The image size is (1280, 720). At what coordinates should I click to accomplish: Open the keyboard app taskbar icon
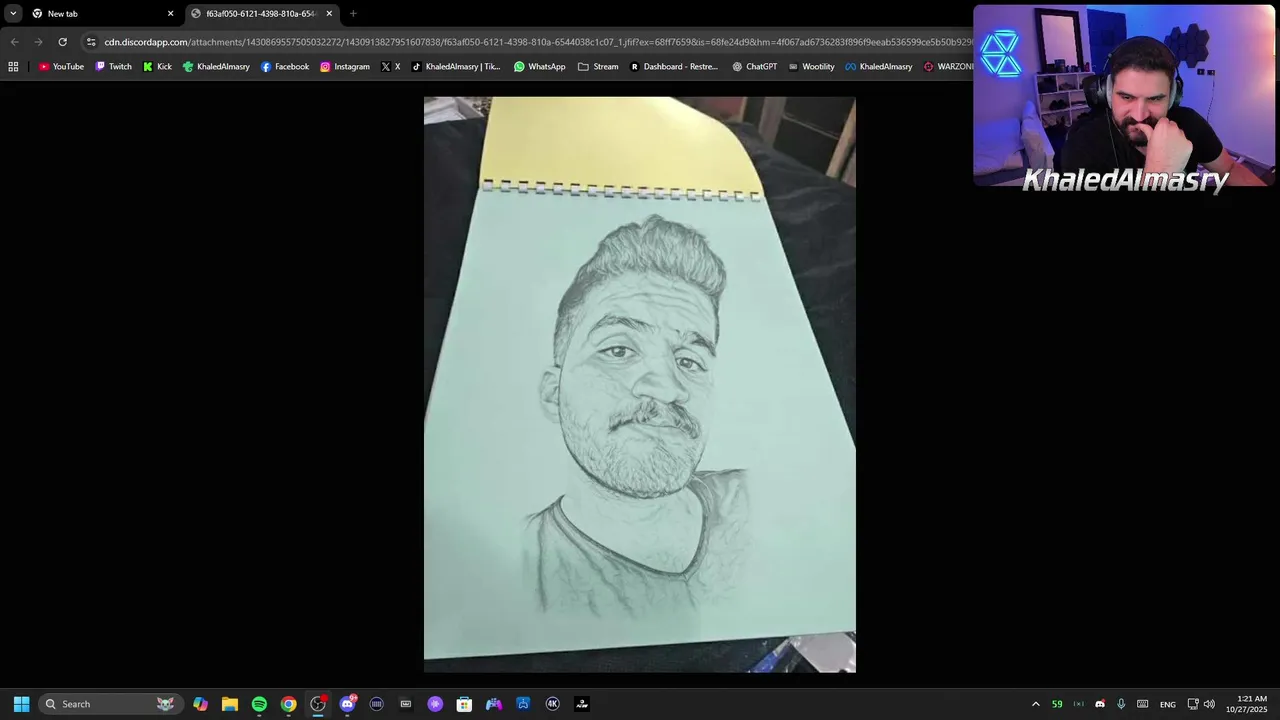405,704
